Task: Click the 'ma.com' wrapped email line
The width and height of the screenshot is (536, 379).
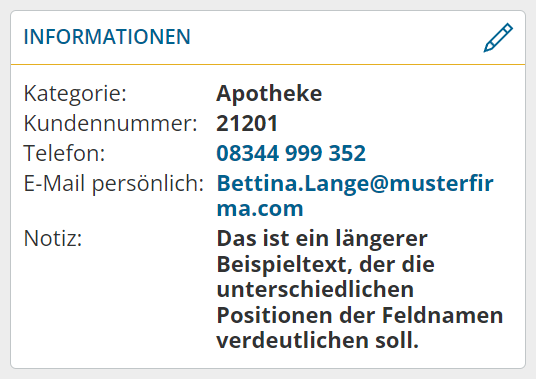Action: [x=260, y=208]
